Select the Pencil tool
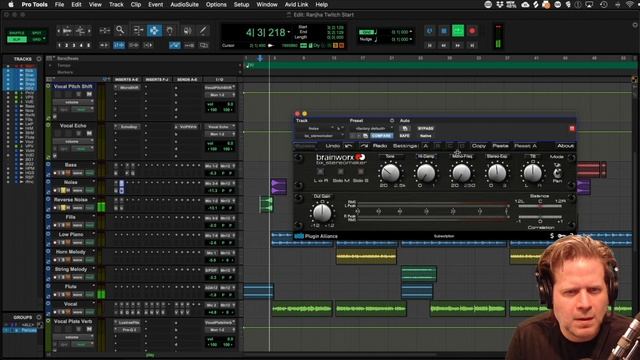 [x=203, y=30]
